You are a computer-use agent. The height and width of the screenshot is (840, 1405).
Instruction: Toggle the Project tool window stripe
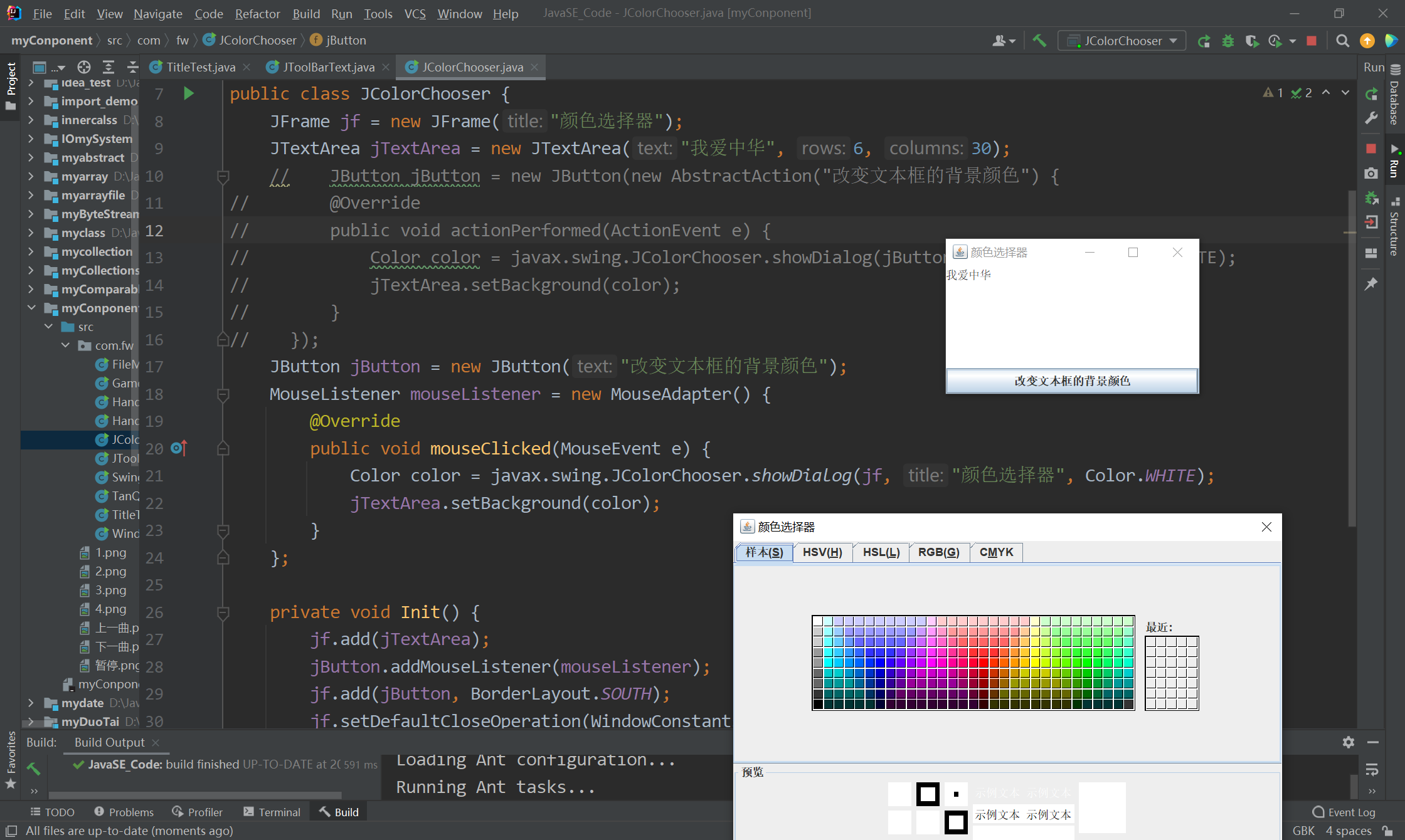point(11,87)
